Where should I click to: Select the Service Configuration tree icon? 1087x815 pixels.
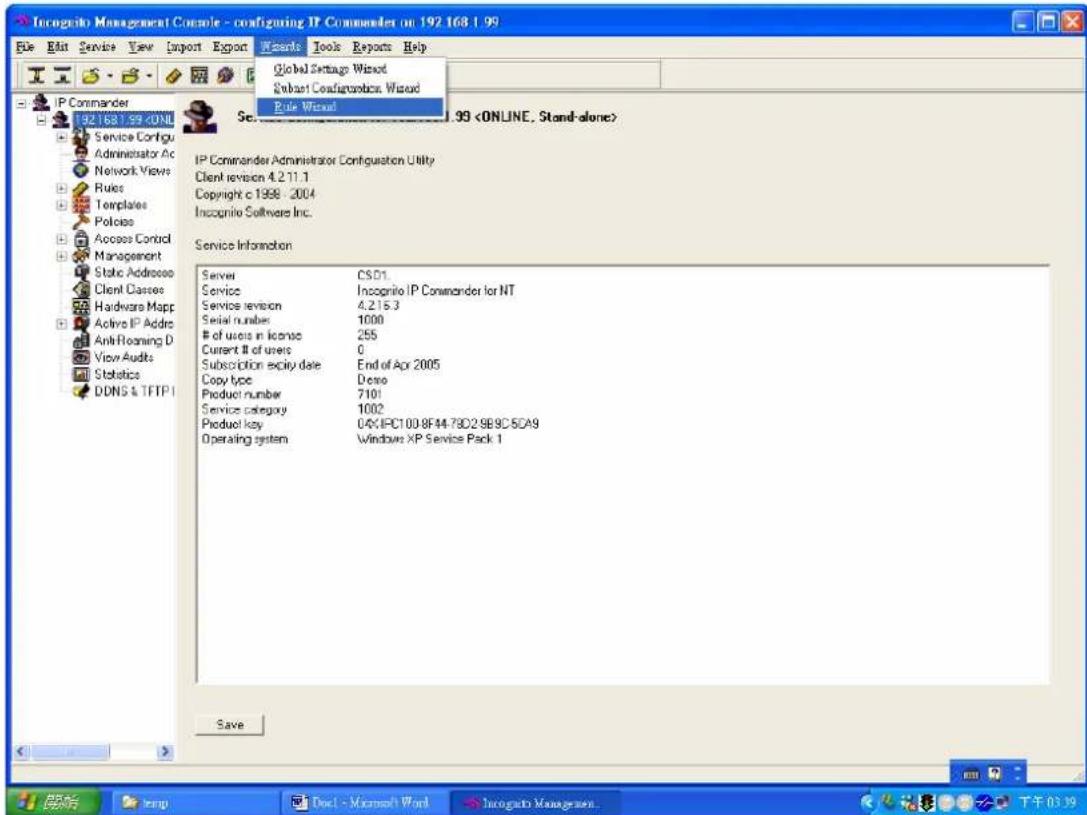tap(82, 137)
